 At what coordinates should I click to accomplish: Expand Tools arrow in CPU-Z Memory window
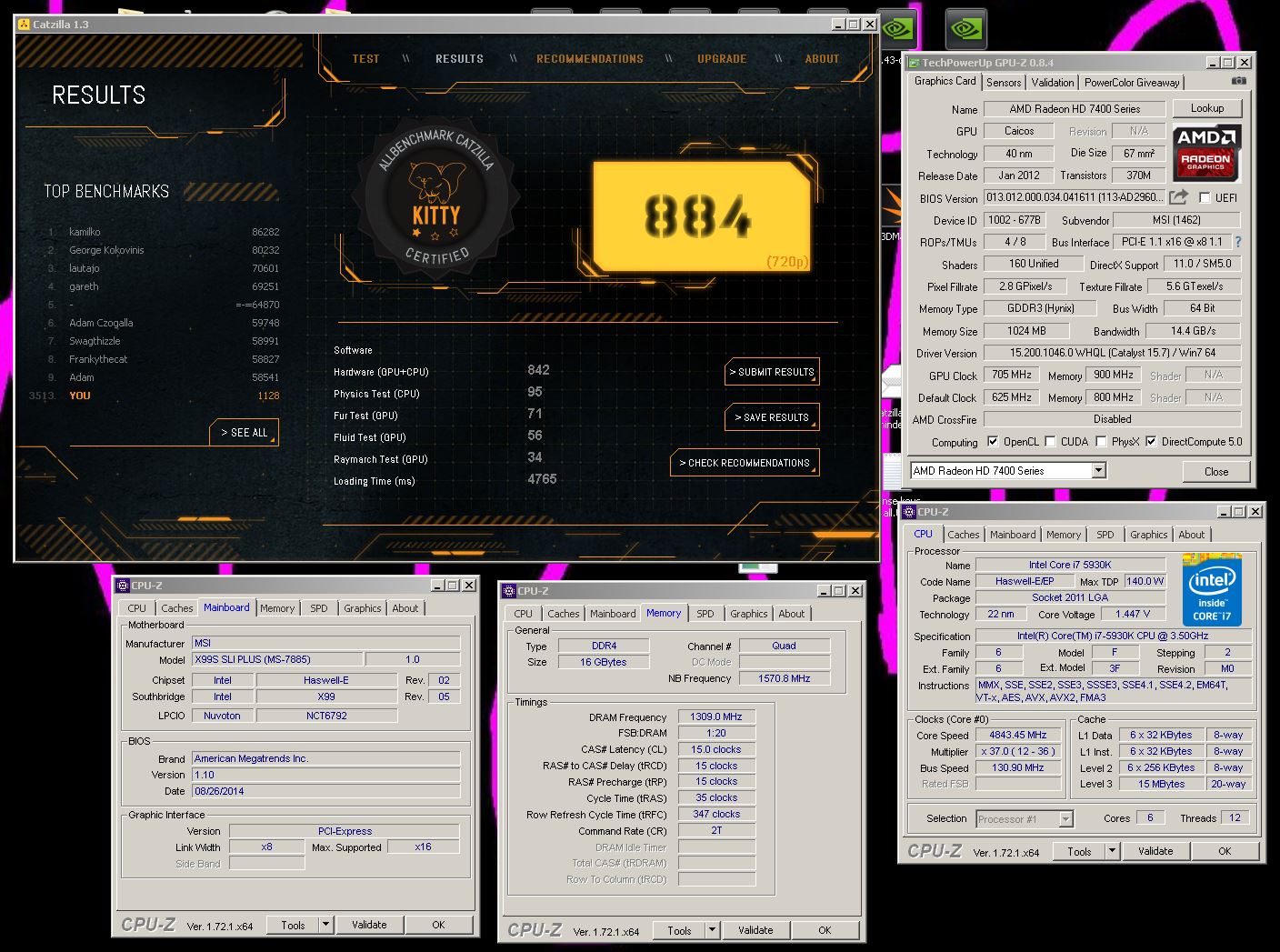click(712, 930)
